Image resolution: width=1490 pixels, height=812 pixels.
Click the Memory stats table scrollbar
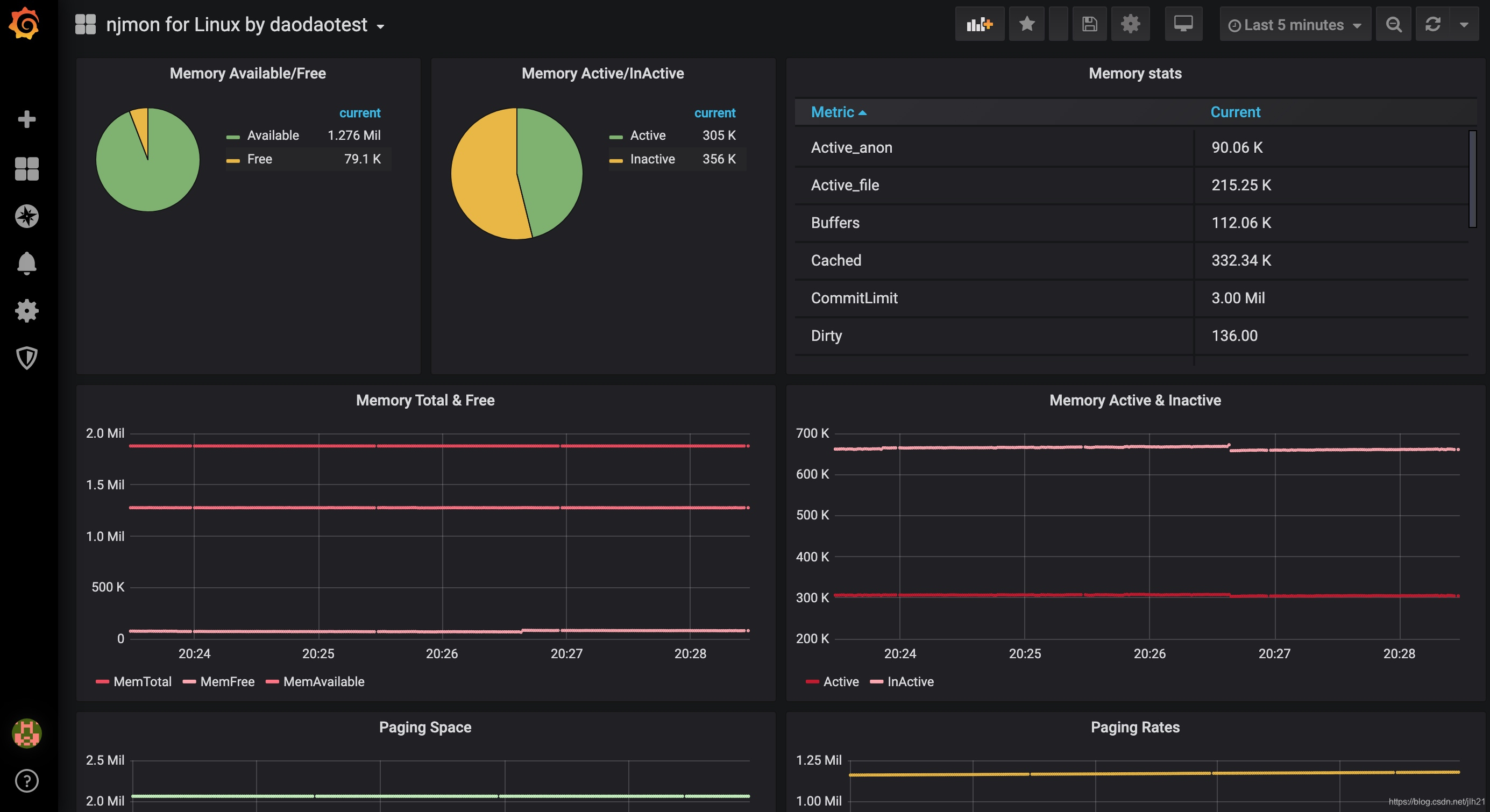1472,179
